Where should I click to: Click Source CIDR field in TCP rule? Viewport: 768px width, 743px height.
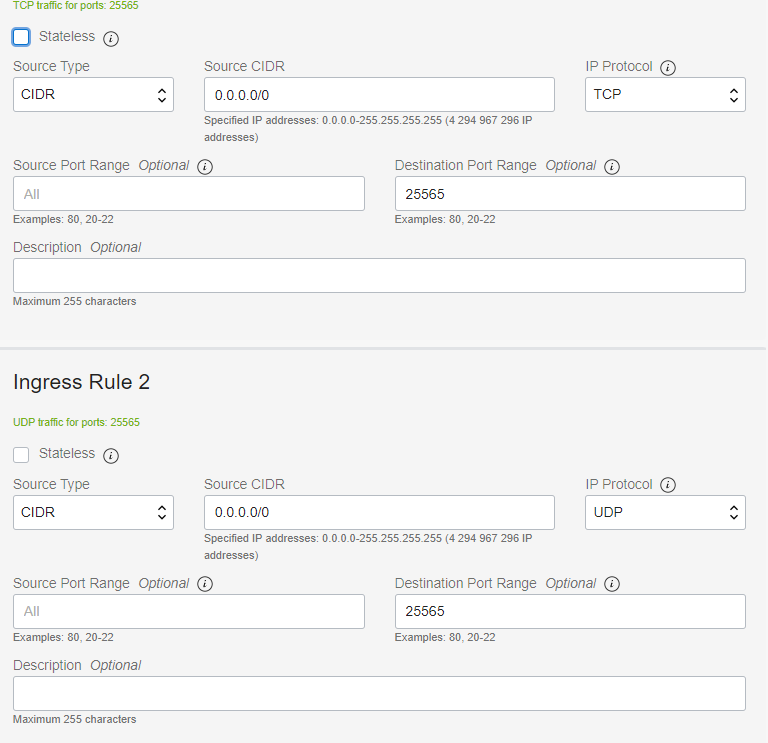pos(379,95)
